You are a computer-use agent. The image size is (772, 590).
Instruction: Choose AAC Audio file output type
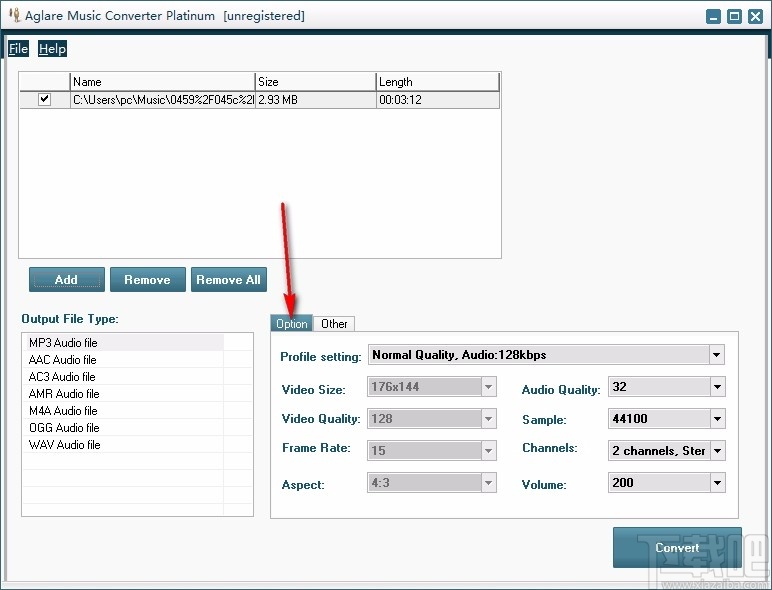pos(123,360)
